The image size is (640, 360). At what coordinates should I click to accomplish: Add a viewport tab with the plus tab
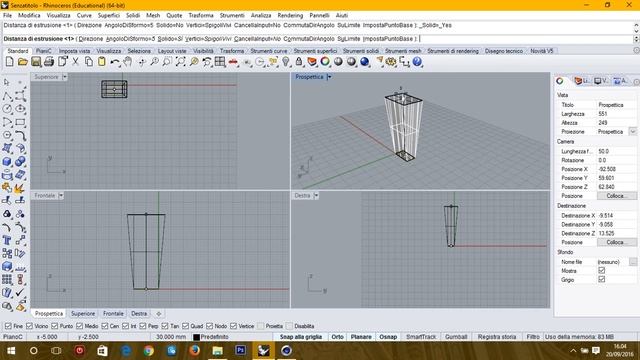click(159, 313)
